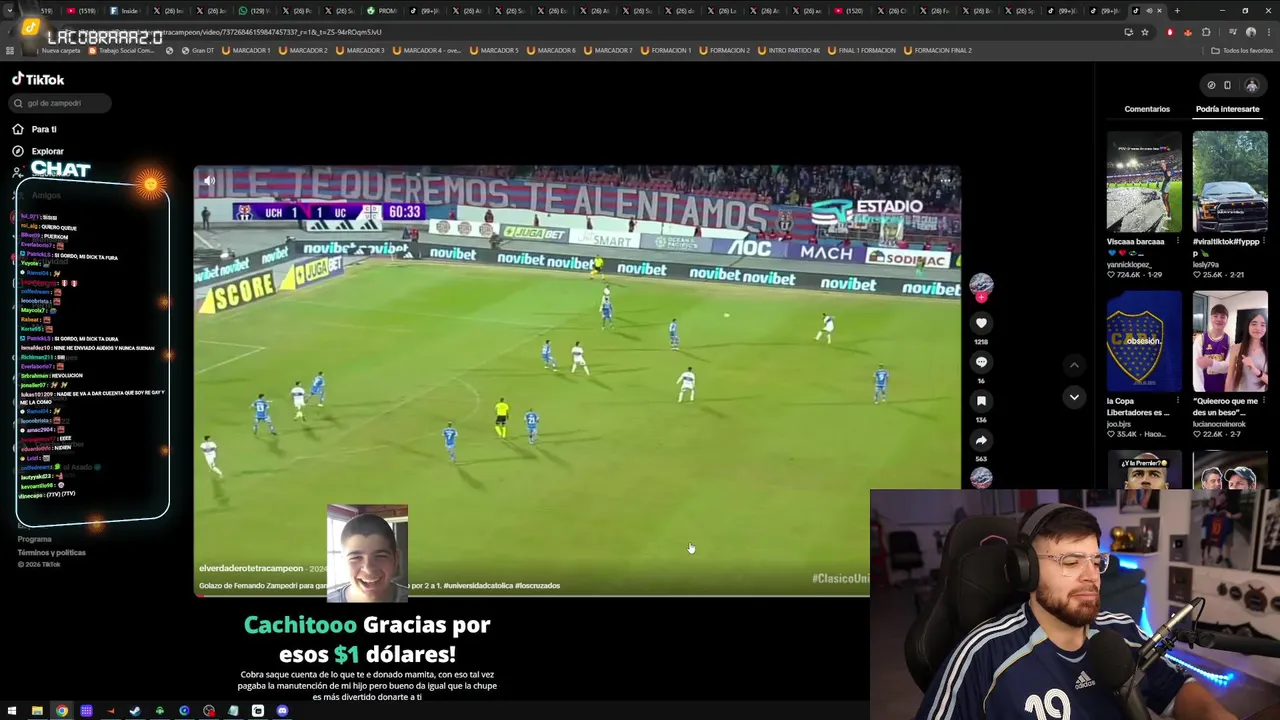
Task: Open the FINAL 1 FORMACION bookmark
Action: [862, 50]
